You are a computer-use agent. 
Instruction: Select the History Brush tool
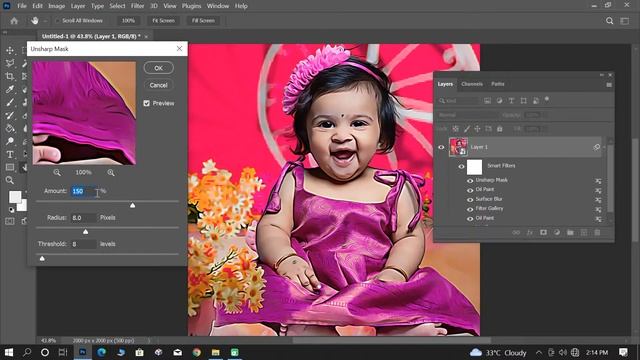10,116
